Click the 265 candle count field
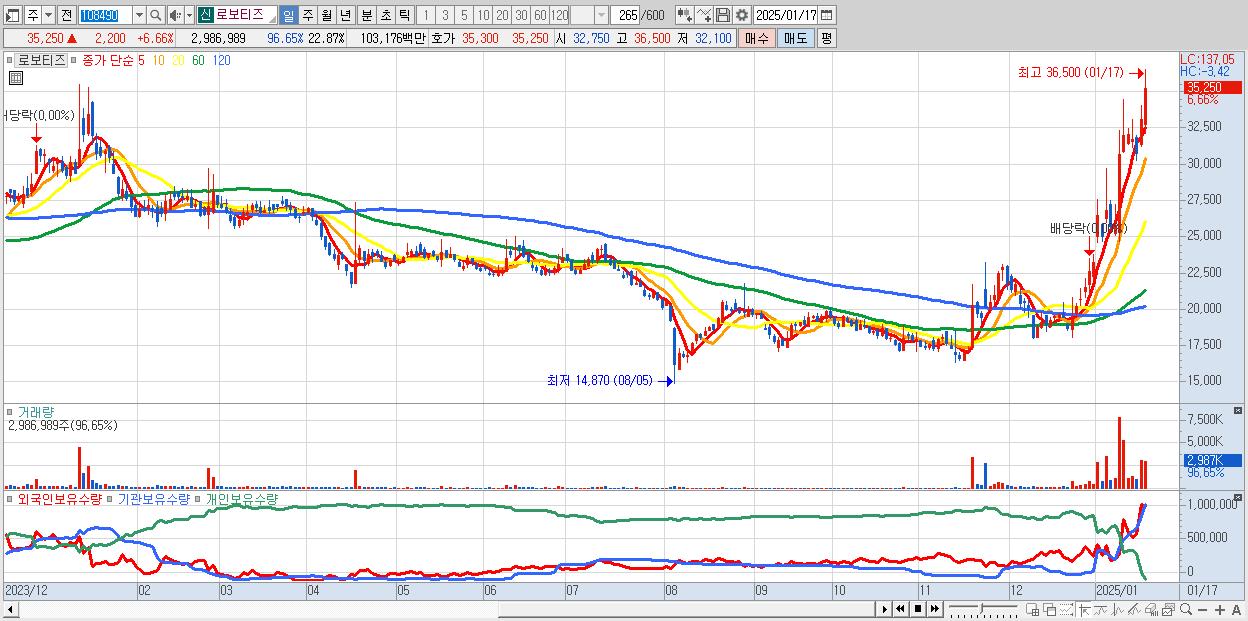This screenshot has width=1248, height=621. [x=625, y=15]
